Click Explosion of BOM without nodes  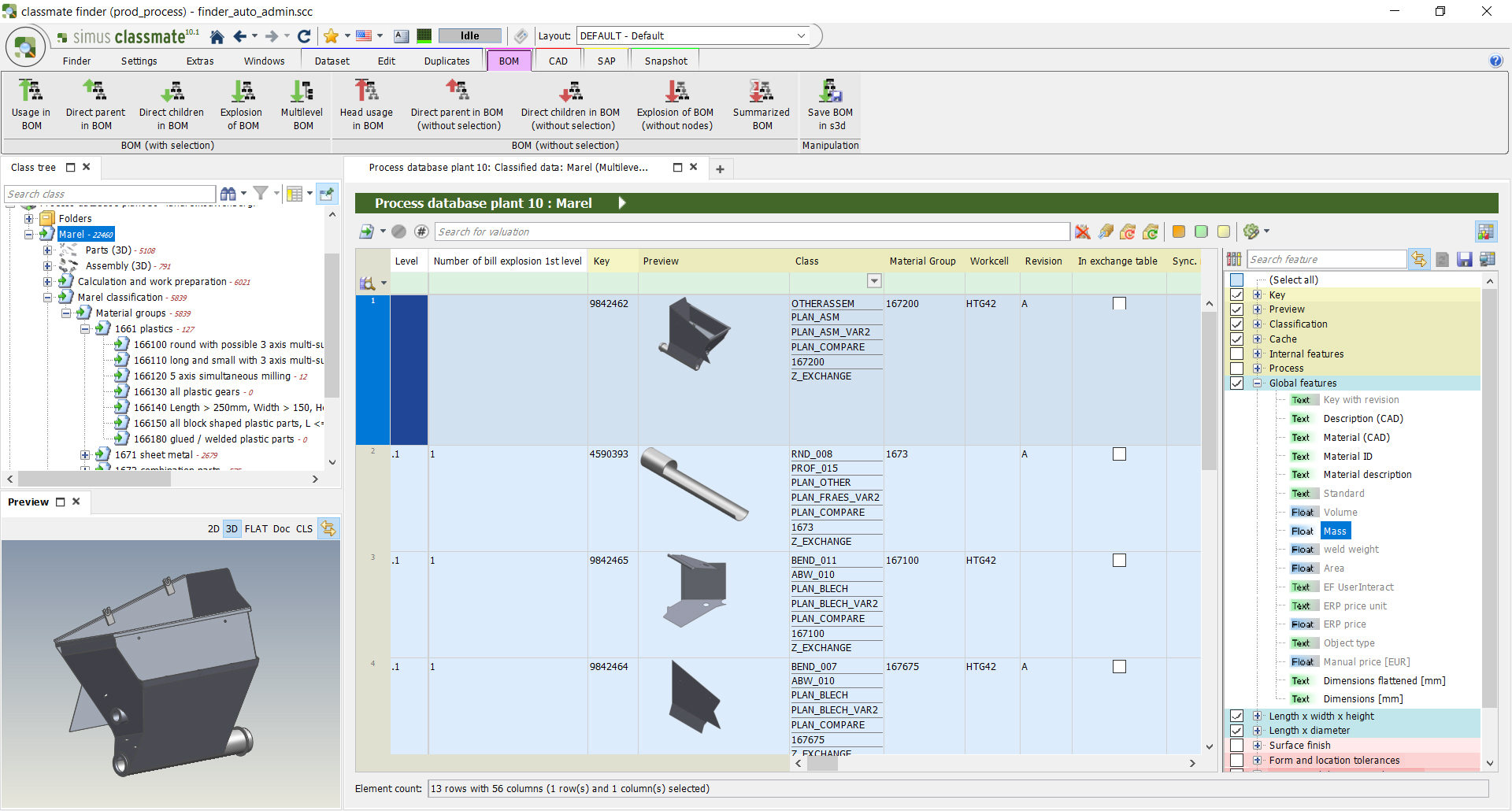[676, 105]
